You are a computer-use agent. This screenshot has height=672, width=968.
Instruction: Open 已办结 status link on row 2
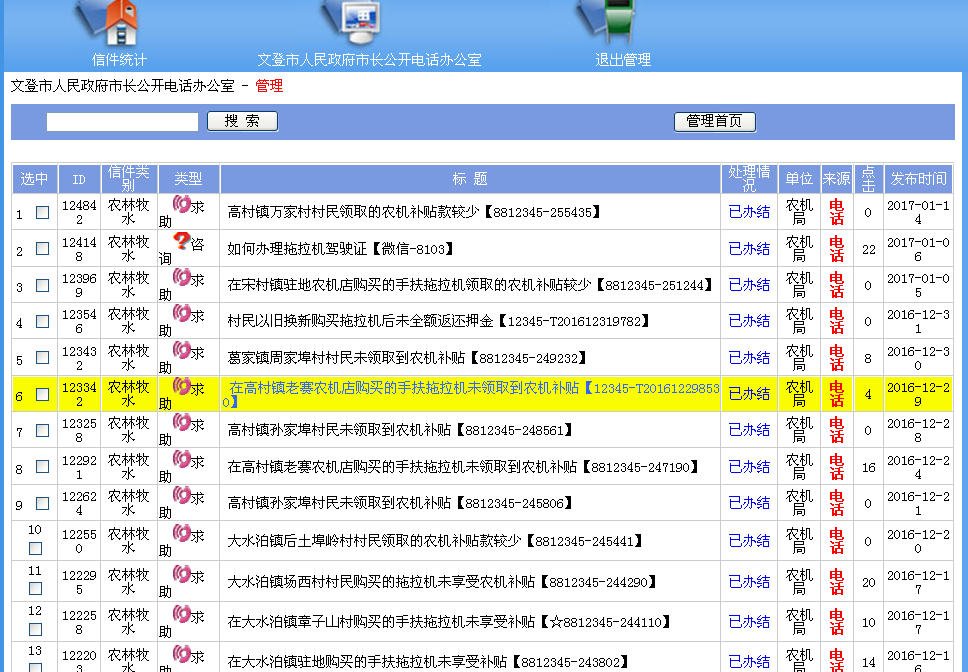coord(749,249)
